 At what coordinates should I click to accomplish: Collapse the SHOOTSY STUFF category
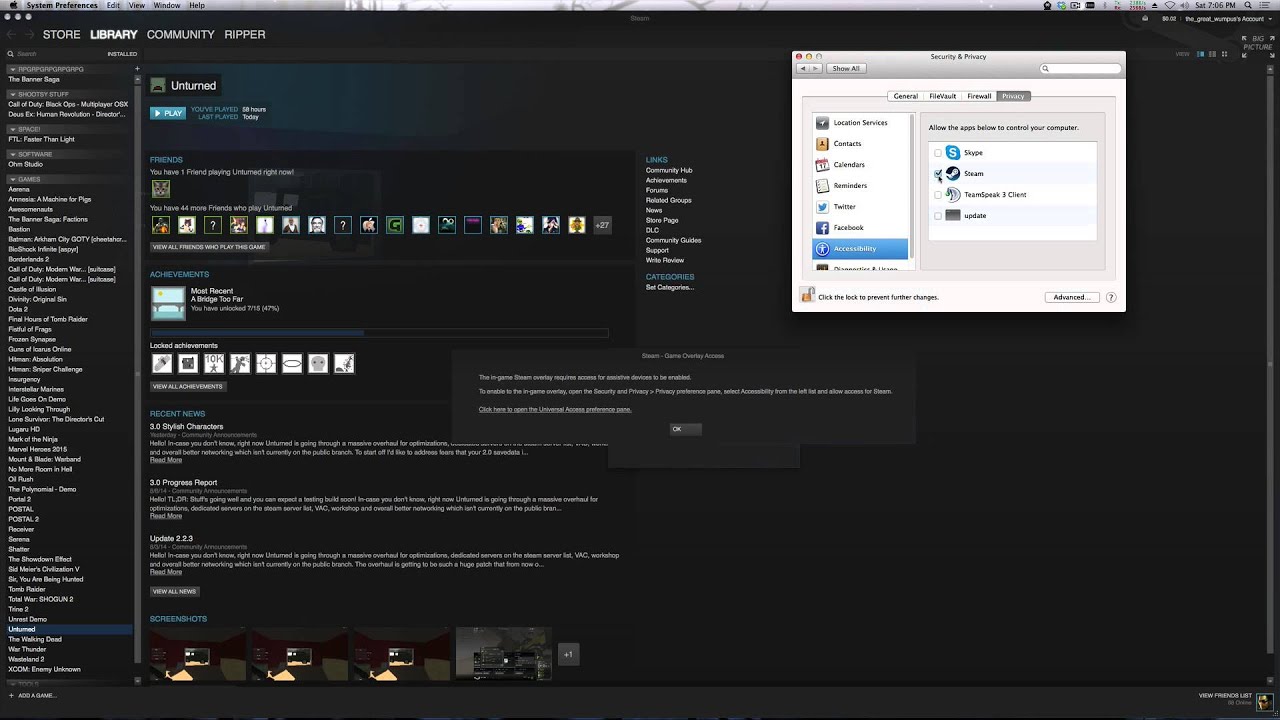pyautogui.click(x=12, y=94)
